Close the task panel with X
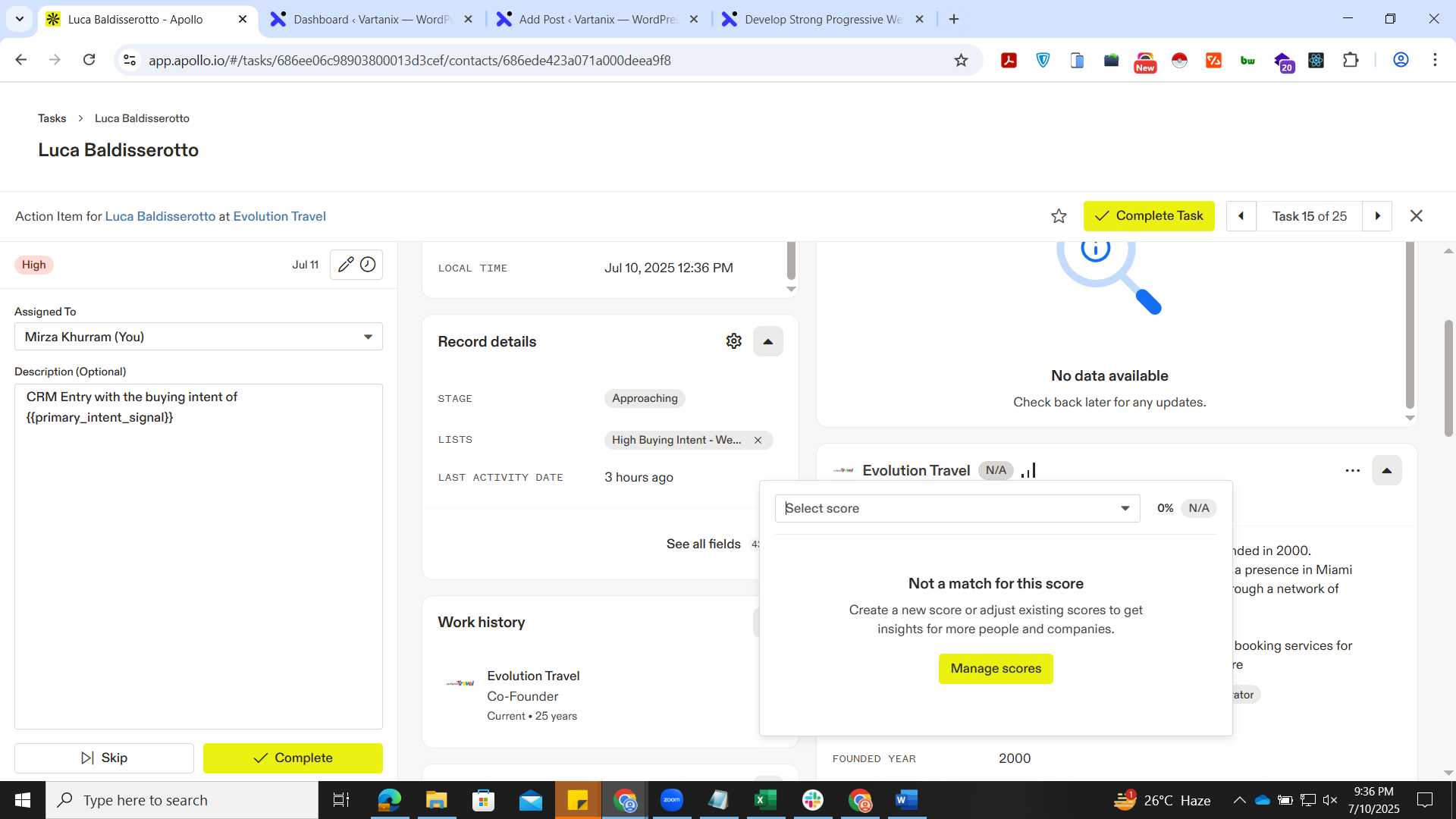This screenshot has width=1456, height=819. point(1416,216)
